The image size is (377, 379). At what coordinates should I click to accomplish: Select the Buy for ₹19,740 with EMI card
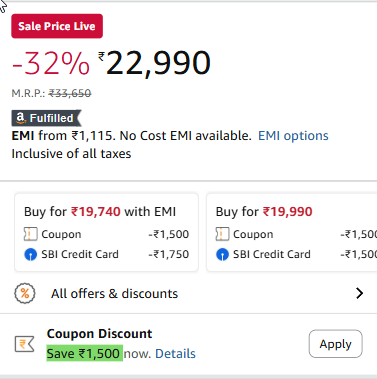106,232
